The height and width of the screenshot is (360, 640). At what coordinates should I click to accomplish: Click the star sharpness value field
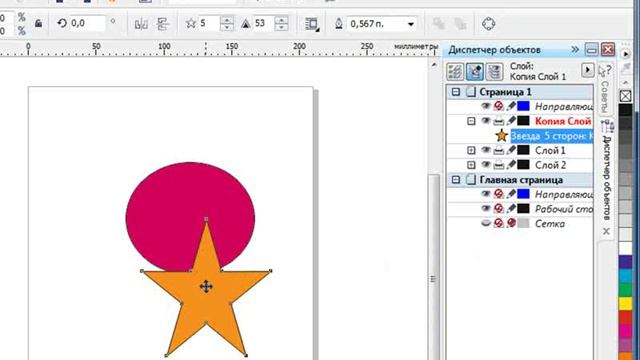click(x=263, y=23)
